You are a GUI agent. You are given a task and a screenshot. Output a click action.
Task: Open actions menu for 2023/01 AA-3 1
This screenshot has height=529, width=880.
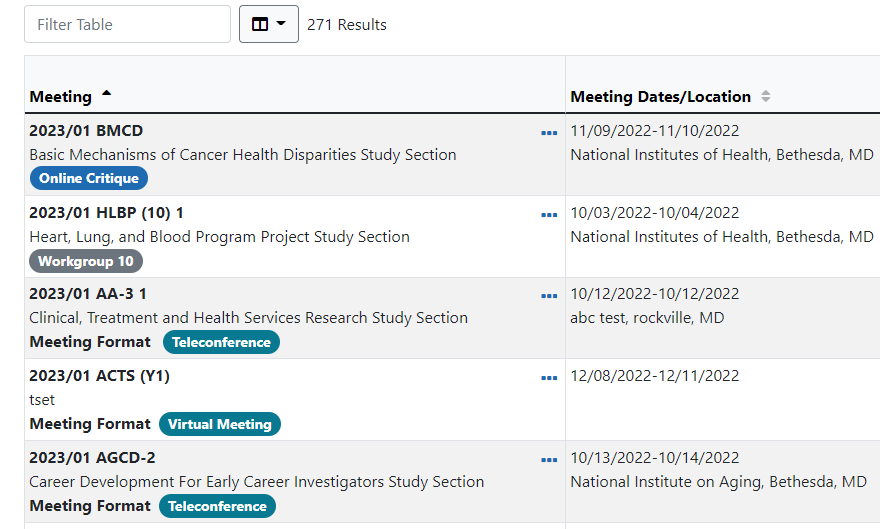(549, 296)
